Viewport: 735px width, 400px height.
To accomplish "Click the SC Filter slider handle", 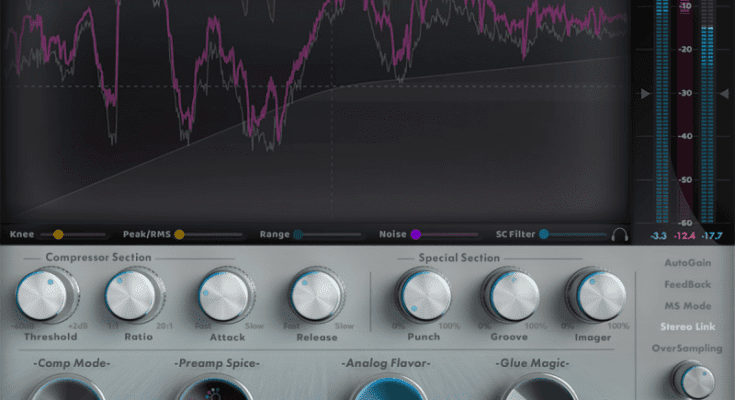I will pyautogui.click(x=544, y=235).
